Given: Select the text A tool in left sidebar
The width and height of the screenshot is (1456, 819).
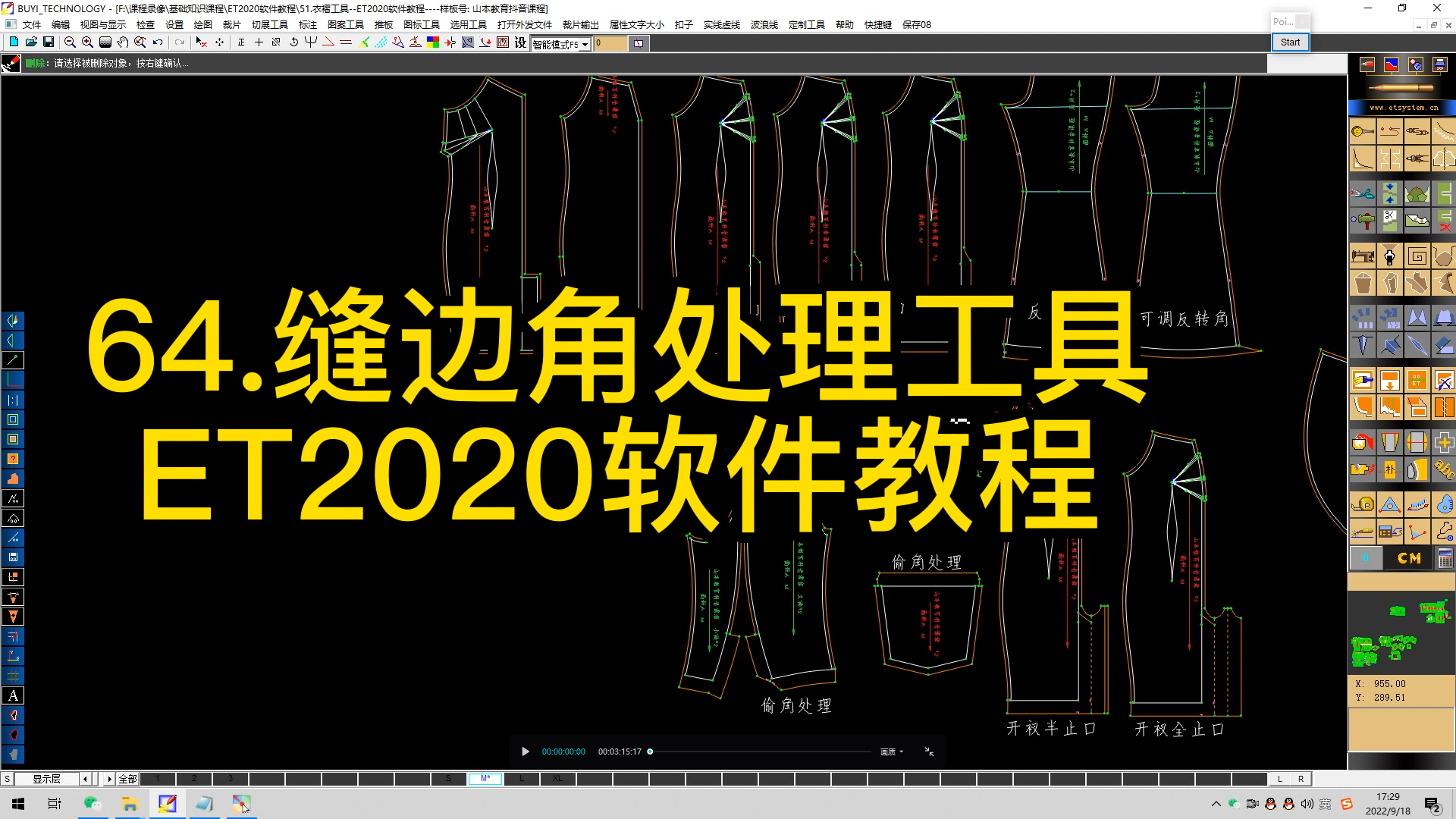Looking at the screenshot, I should coord(13,695).
